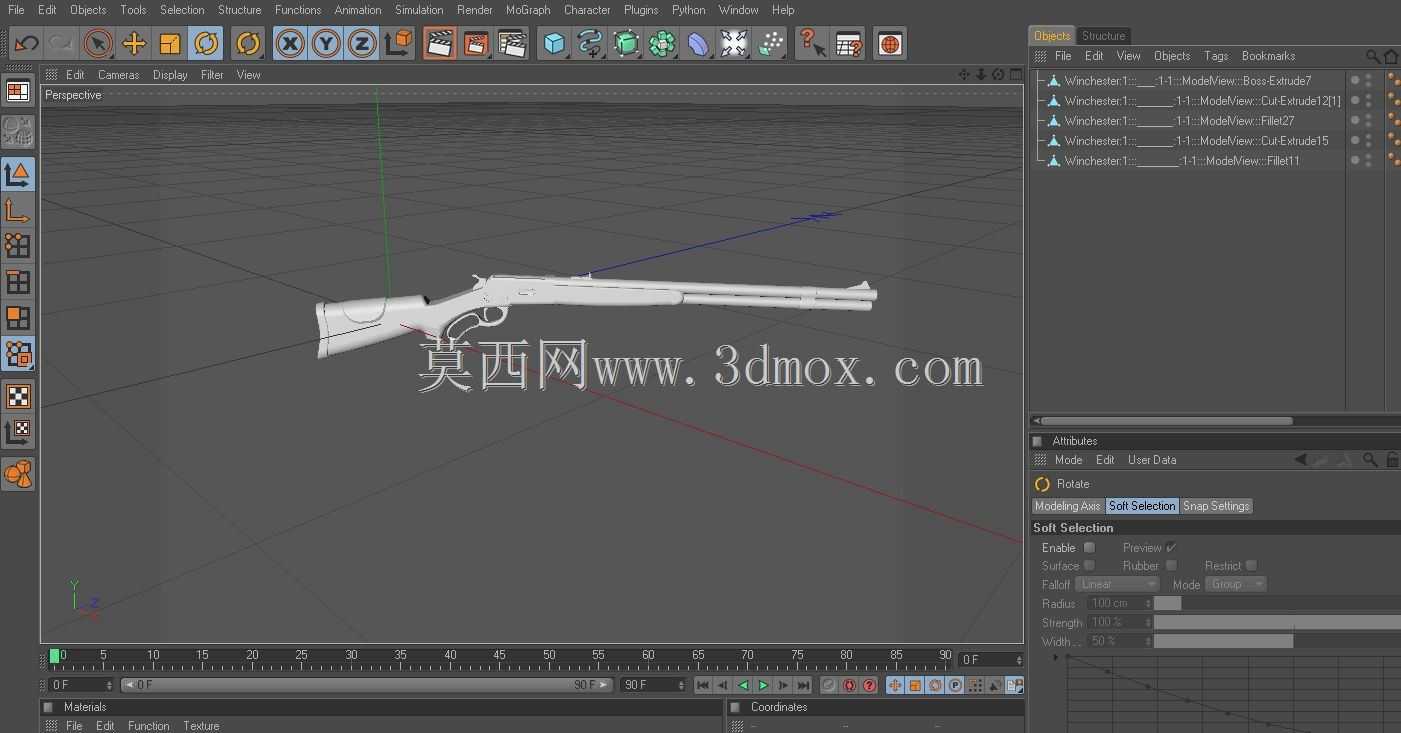The width and height of the screenshot is (1401, 733).
Task: Open the Simulation menu
Action: [x=419, y=10]
